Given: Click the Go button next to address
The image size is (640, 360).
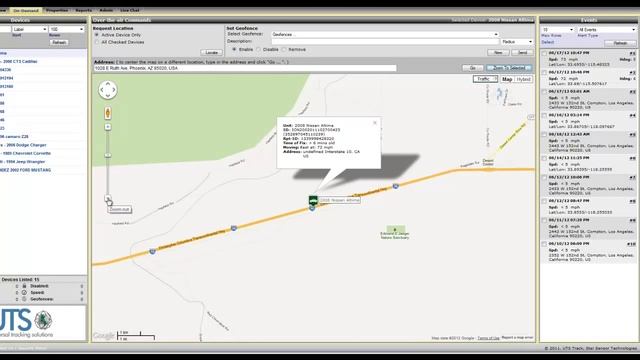Looking at the screenshot, I should pos(473,68).
